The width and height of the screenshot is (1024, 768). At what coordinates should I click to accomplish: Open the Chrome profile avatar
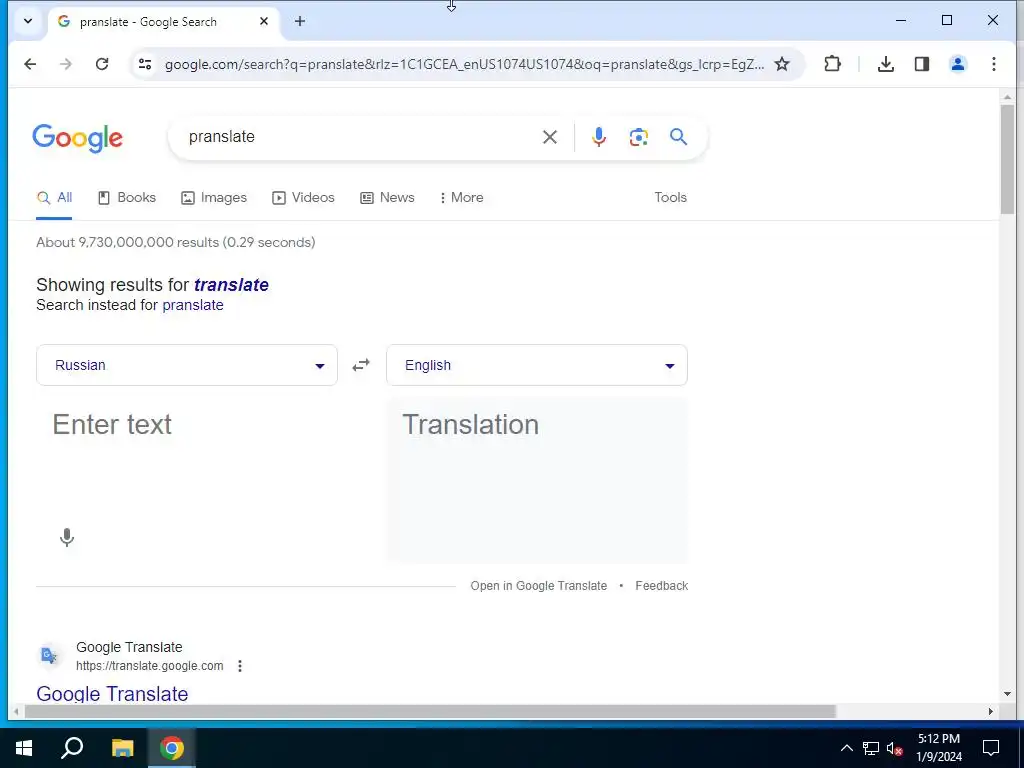(x=957, y=64)
